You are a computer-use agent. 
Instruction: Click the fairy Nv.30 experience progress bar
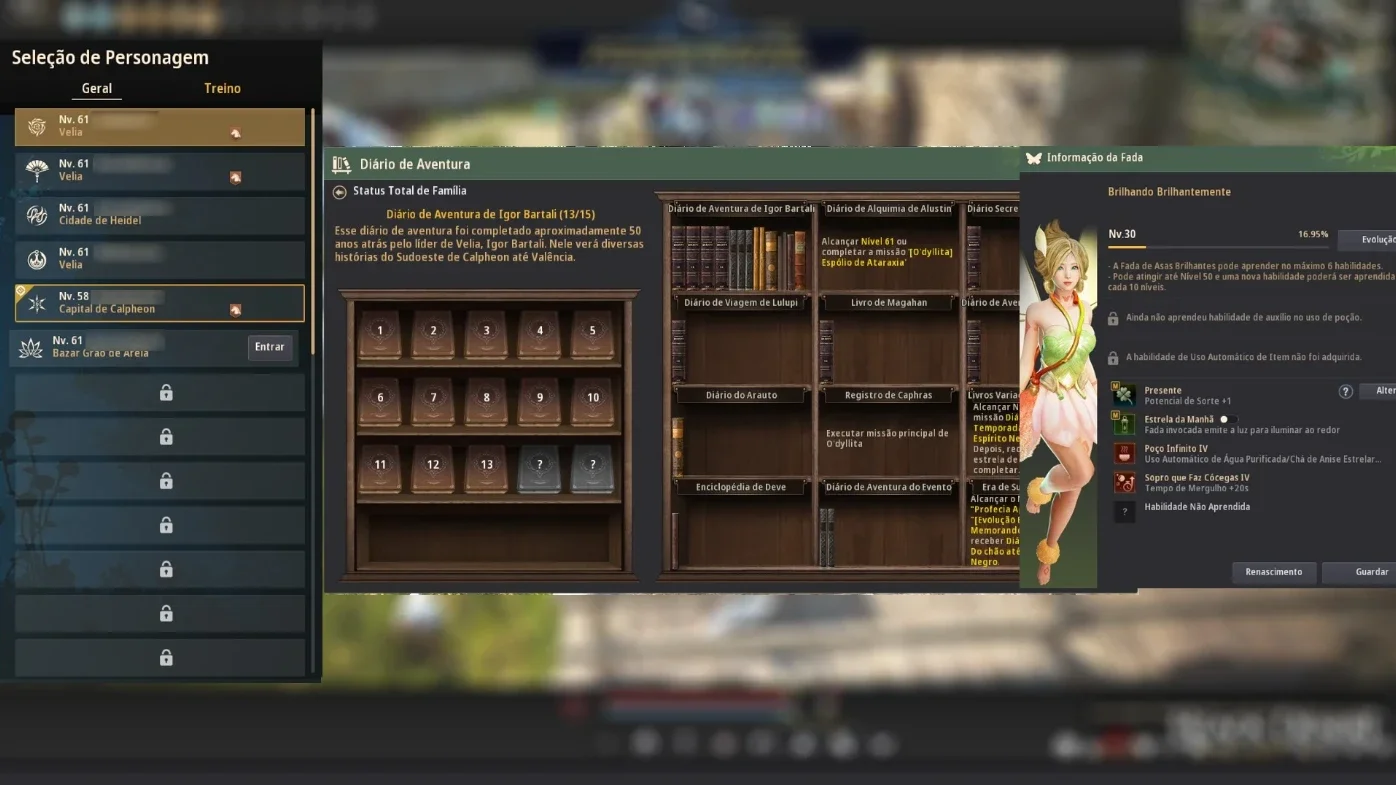[x=1218, y=245]
